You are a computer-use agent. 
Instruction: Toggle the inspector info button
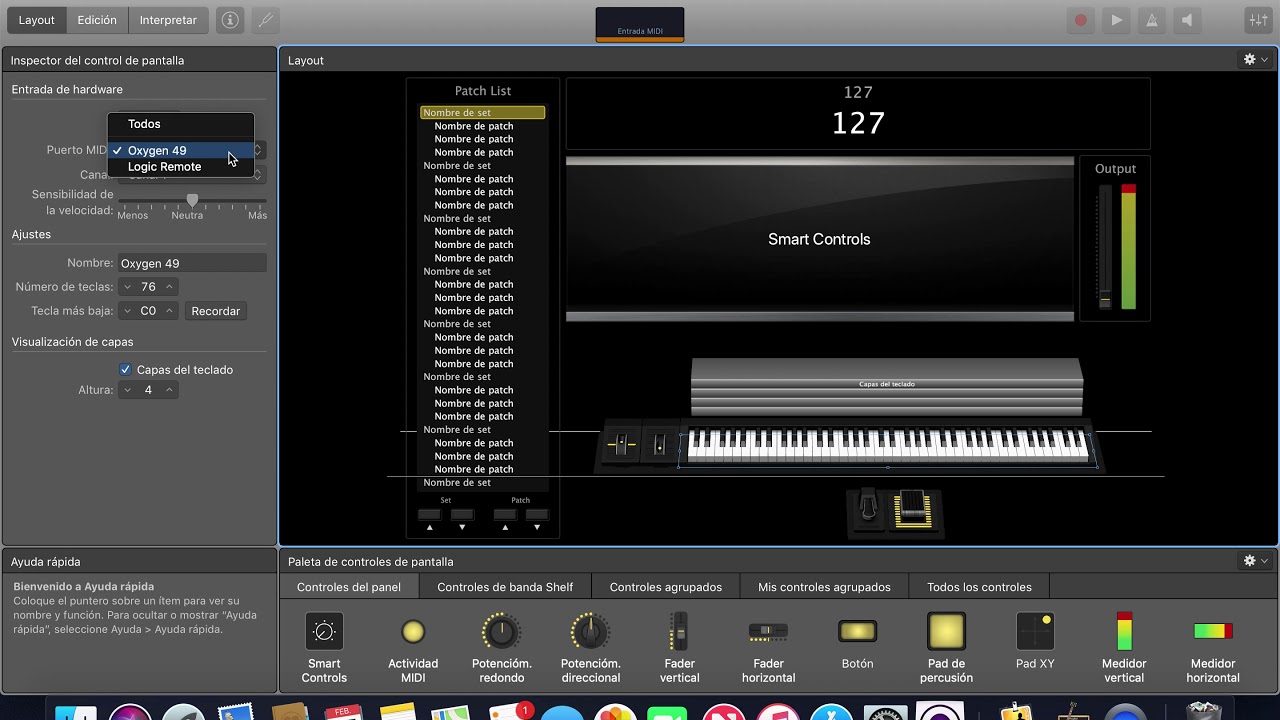[230, 20]
